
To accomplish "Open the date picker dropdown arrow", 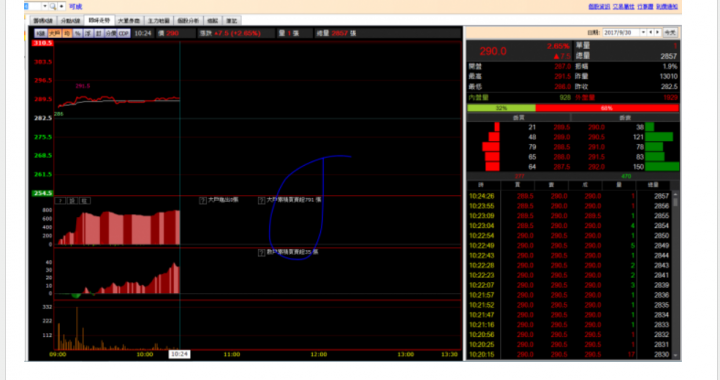I will [643, 33].
